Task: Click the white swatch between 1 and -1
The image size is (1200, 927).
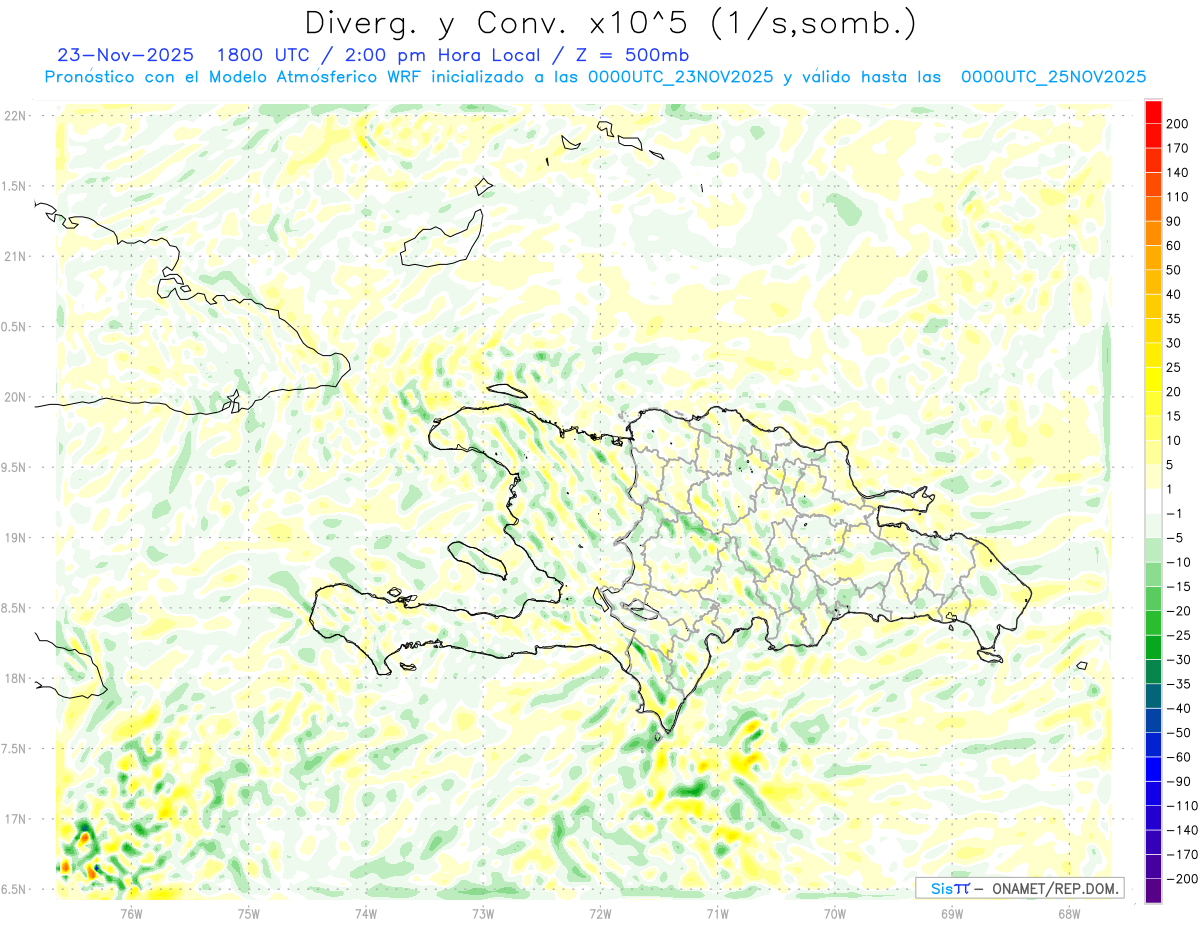Action: pyautogui.click(x=1153, y=501)
